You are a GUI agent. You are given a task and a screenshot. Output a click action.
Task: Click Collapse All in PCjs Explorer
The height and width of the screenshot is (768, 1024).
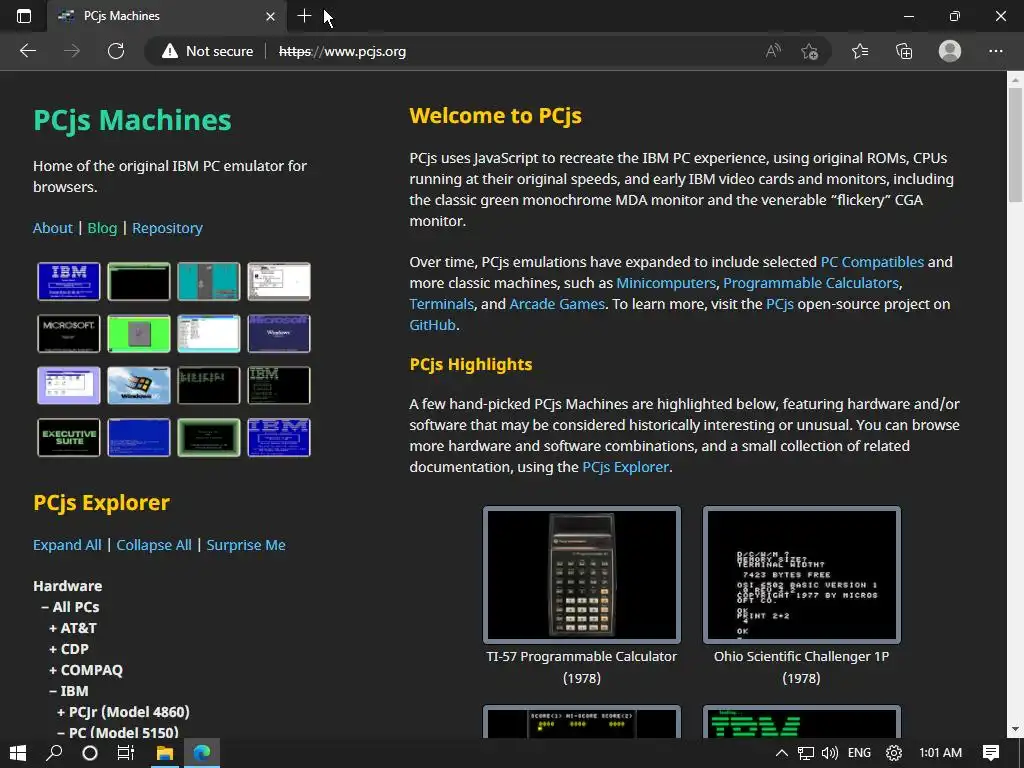coord(154,545)
